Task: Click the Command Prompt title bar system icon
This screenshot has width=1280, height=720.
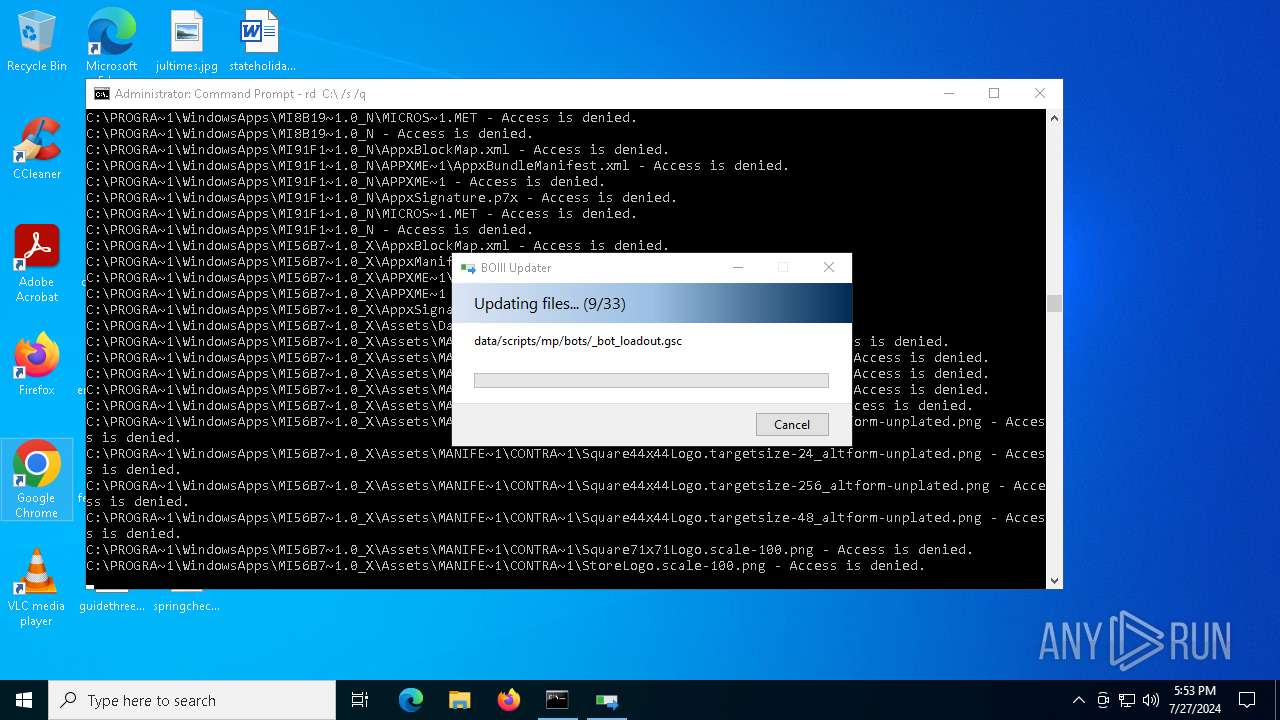Action: click(101, 94)
